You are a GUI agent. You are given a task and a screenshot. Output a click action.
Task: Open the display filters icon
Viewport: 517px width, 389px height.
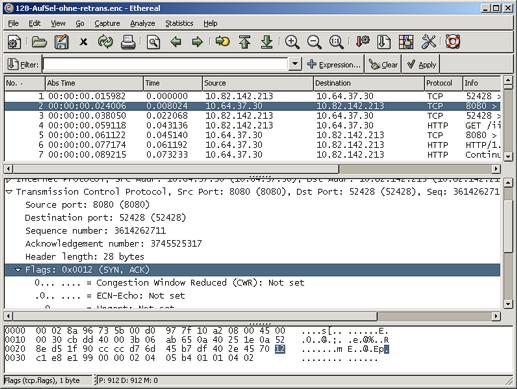[384, 42]
